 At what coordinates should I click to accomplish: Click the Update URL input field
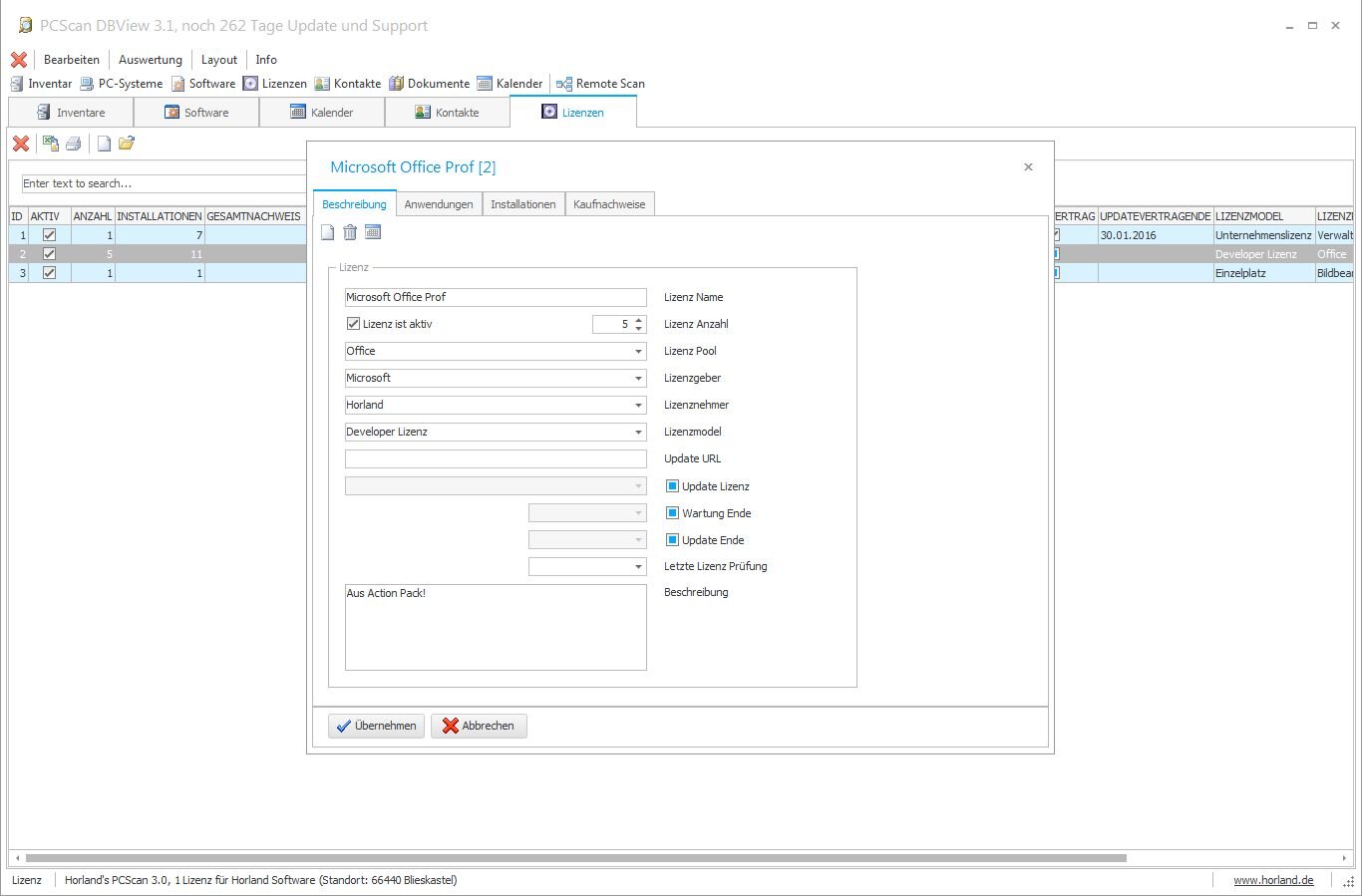tap(496, 458)
